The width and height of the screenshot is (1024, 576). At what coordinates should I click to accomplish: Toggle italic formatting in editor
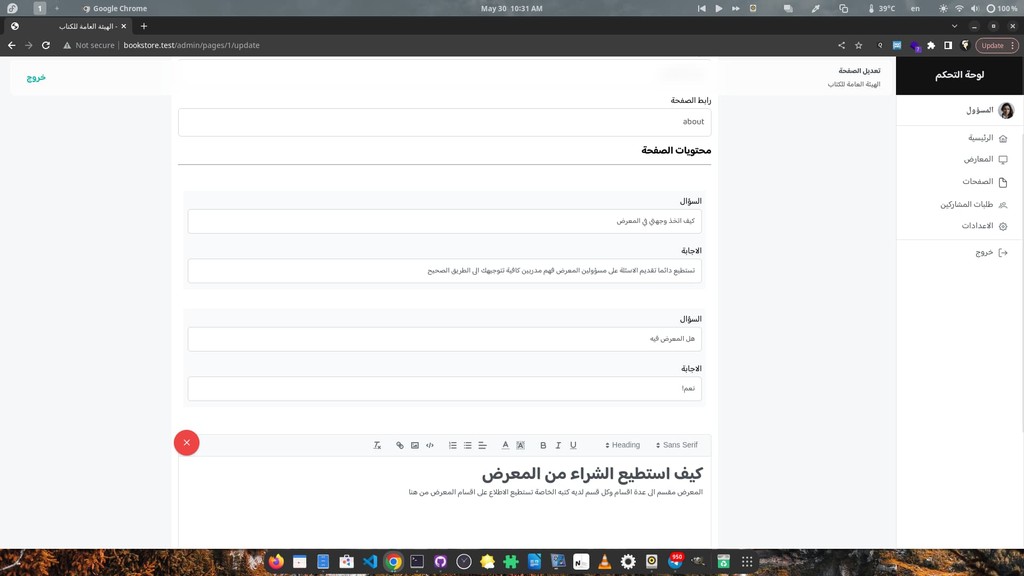tap(558, 445)
